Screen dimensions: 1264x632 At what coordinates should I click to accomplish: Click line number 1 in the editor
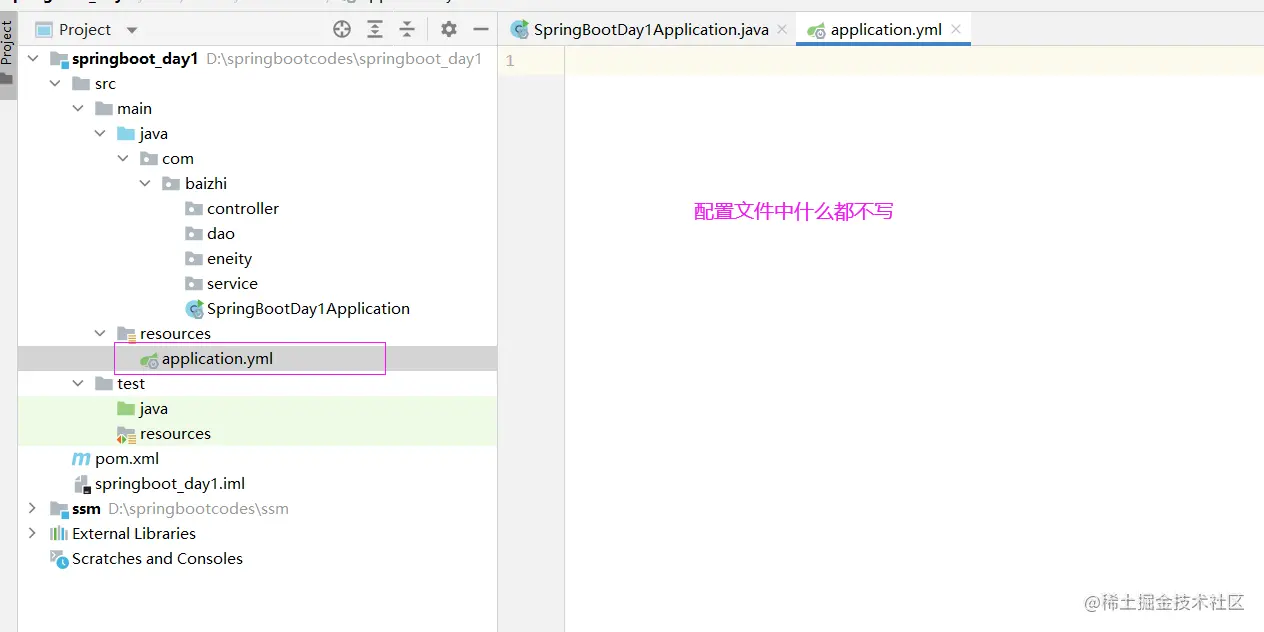[510, 60]
